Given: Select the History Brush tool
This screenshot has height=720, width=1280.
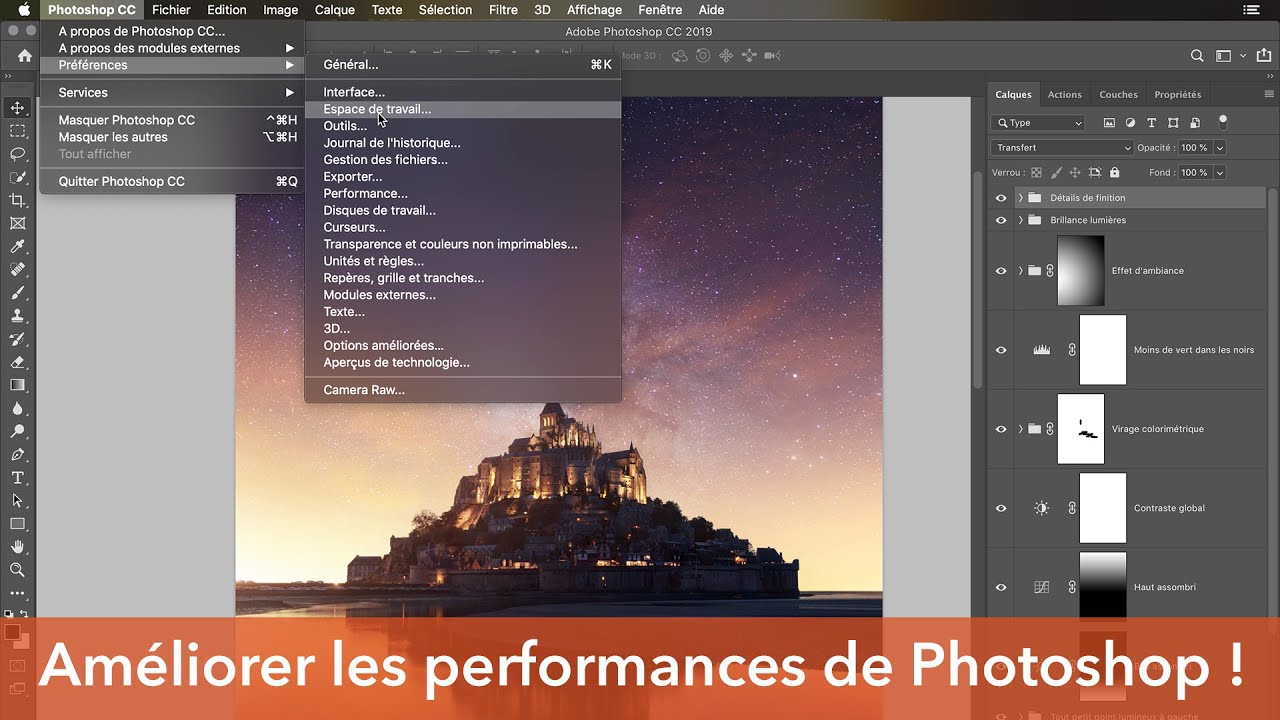Looking at the screenshot, I should point(17,339).
